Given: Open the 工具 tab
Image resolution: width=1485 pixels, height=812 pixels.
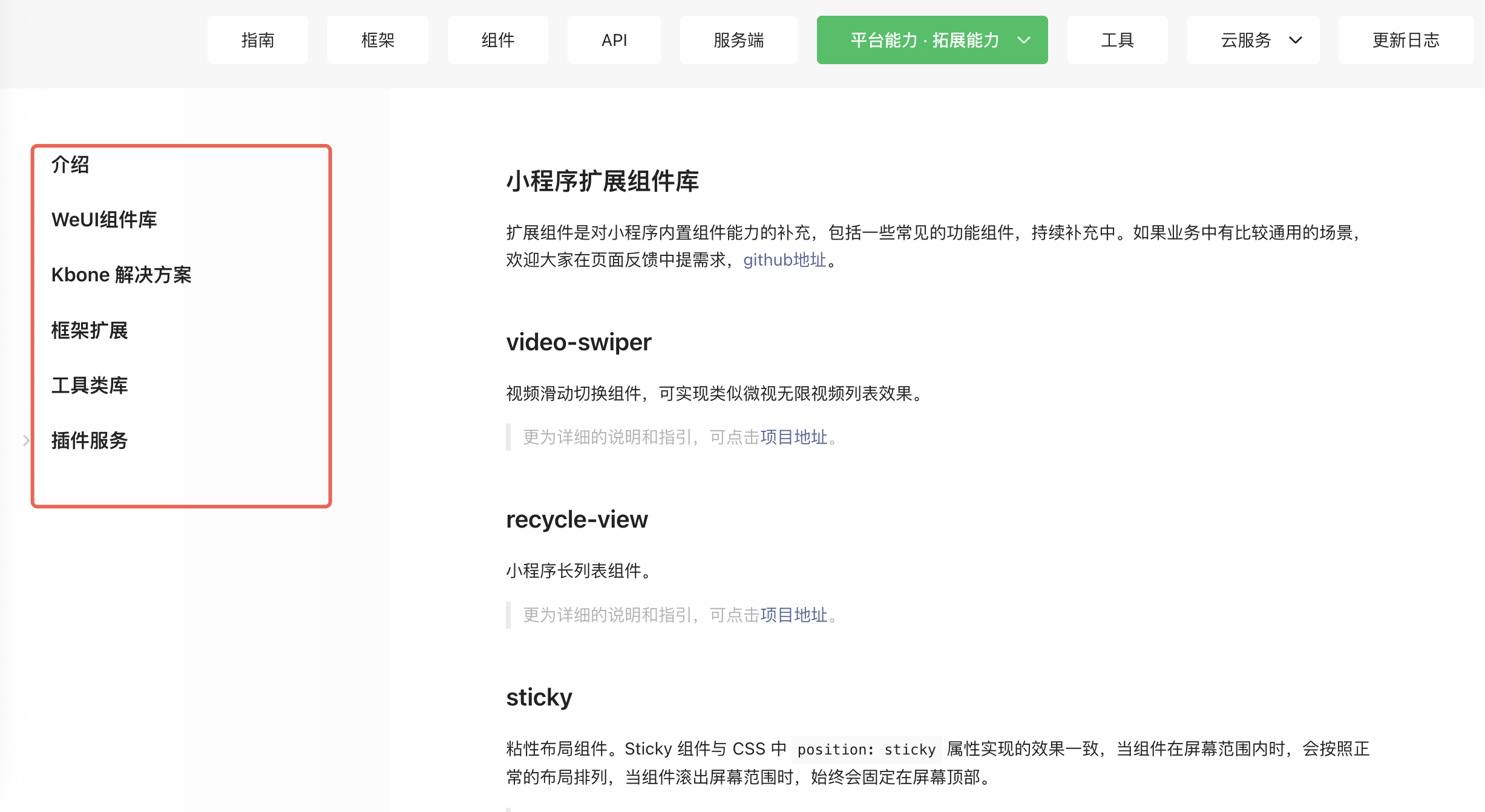Looking at the screenshot, I should [x=1117, y=40].
